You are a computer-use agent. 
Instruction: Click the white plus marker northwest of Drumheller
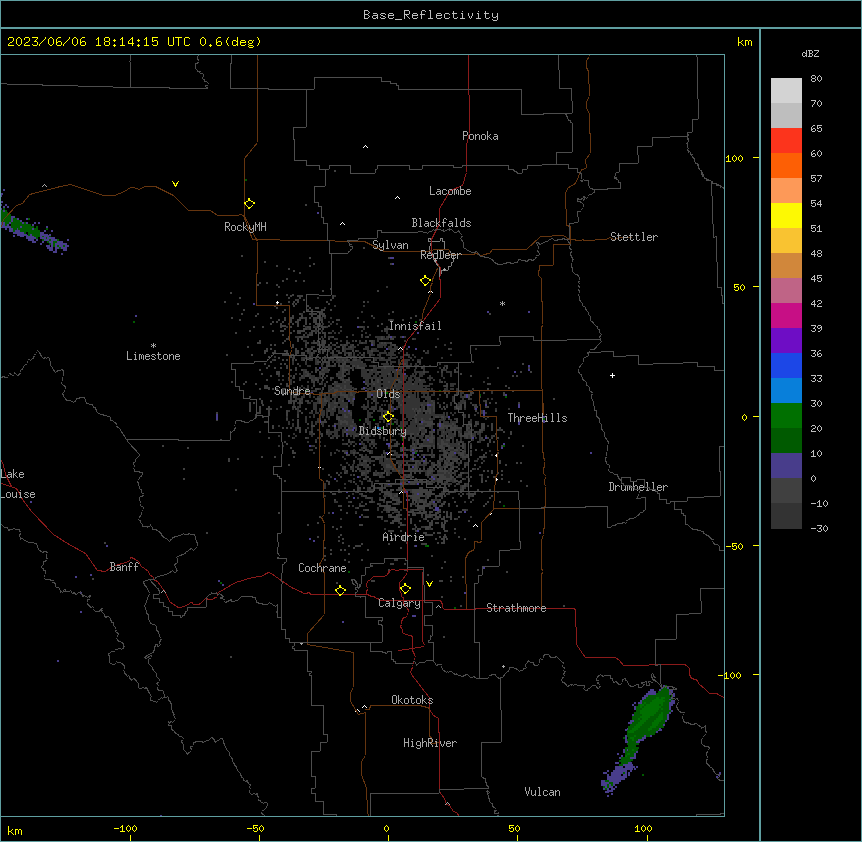point(612,375)
